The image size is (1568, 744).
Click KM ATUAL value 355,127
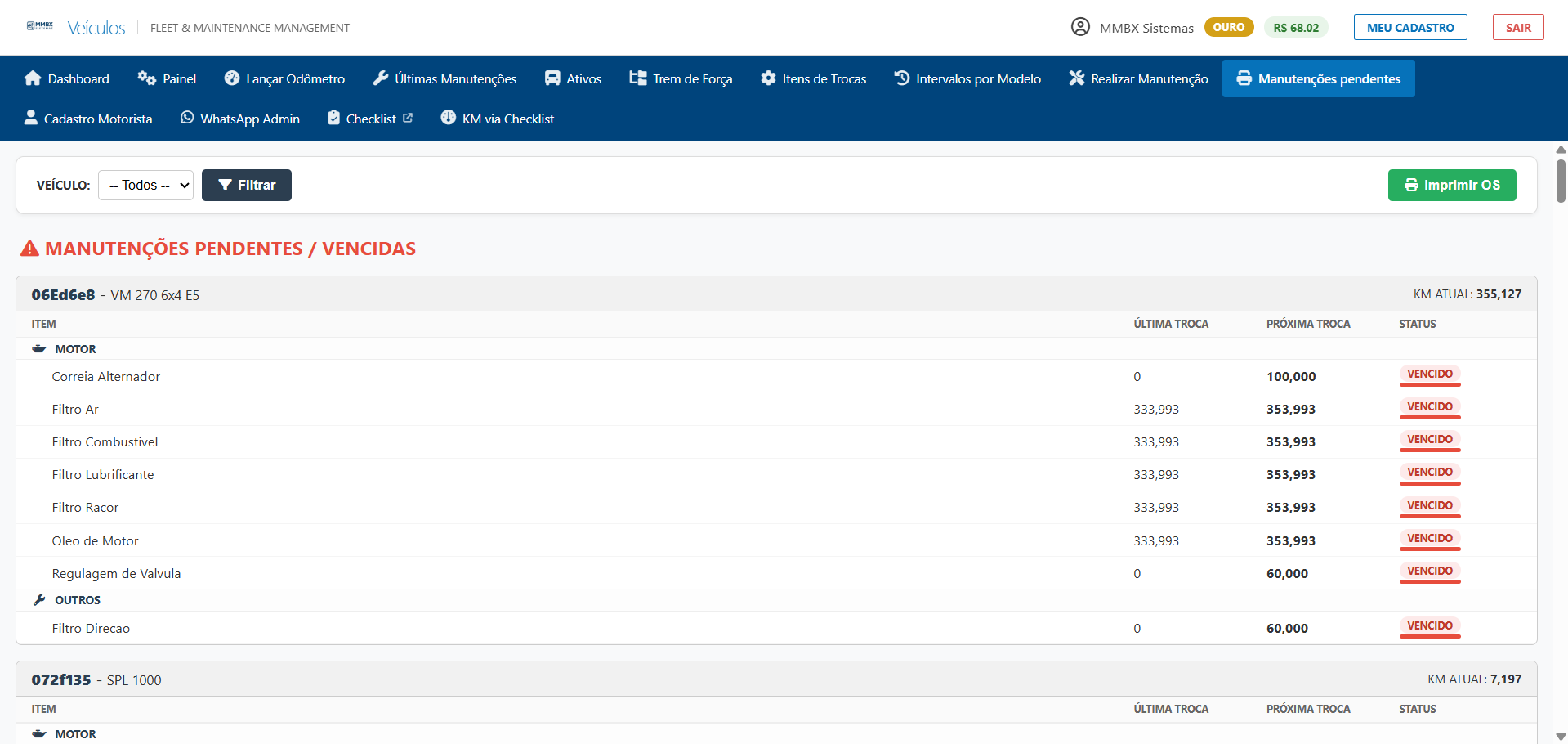tap(1499, 294)
